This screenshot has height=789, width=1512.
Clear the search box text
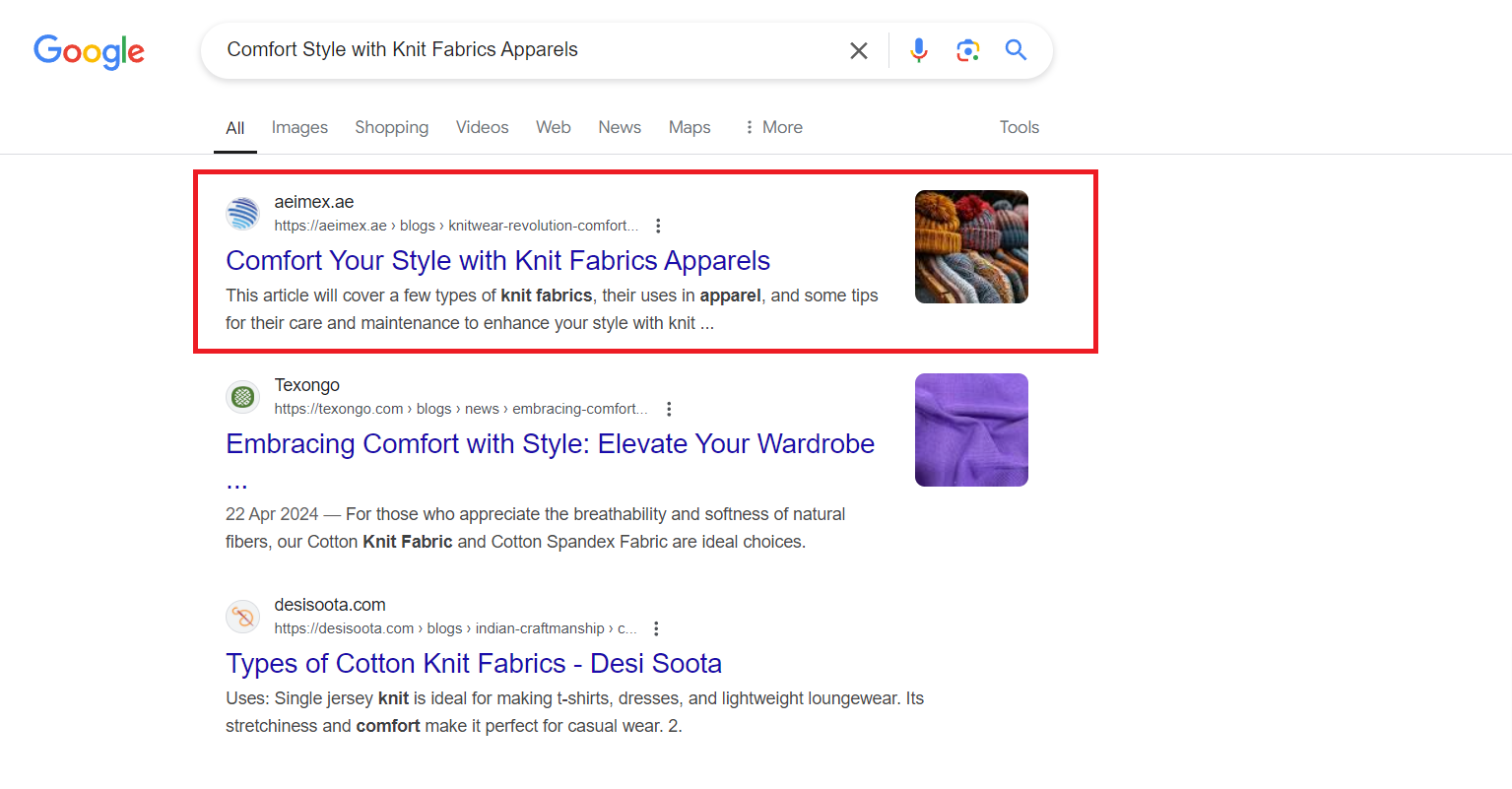tap(858, 50)
